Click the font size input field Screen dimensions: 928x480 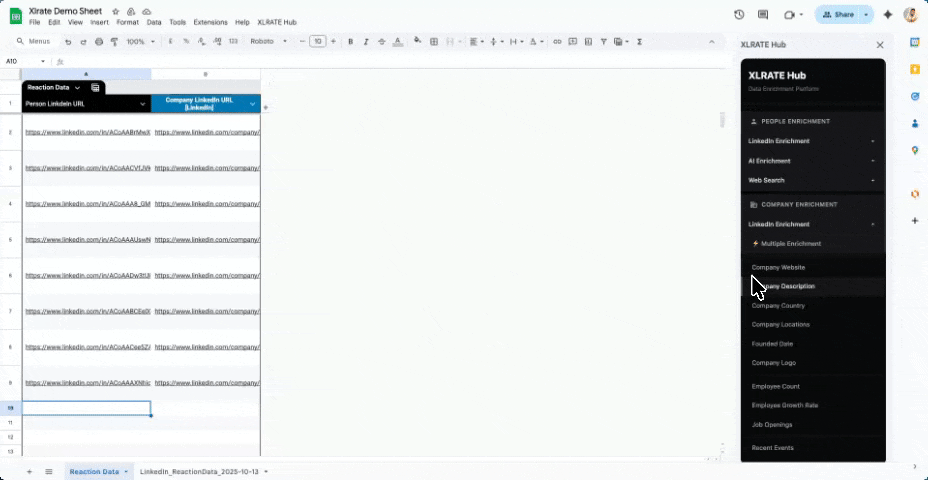318,41
